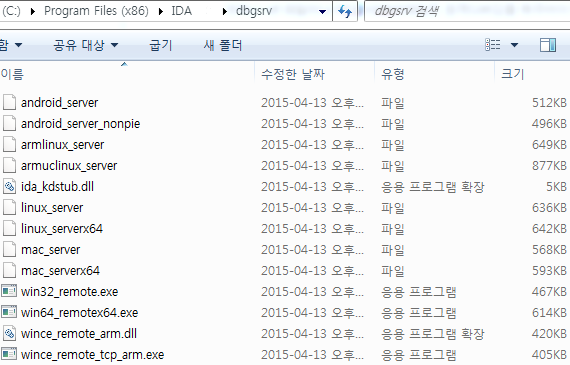Select the linux_serverx64 file name
This screenshot has width=570, height=365.
(62, 229)
